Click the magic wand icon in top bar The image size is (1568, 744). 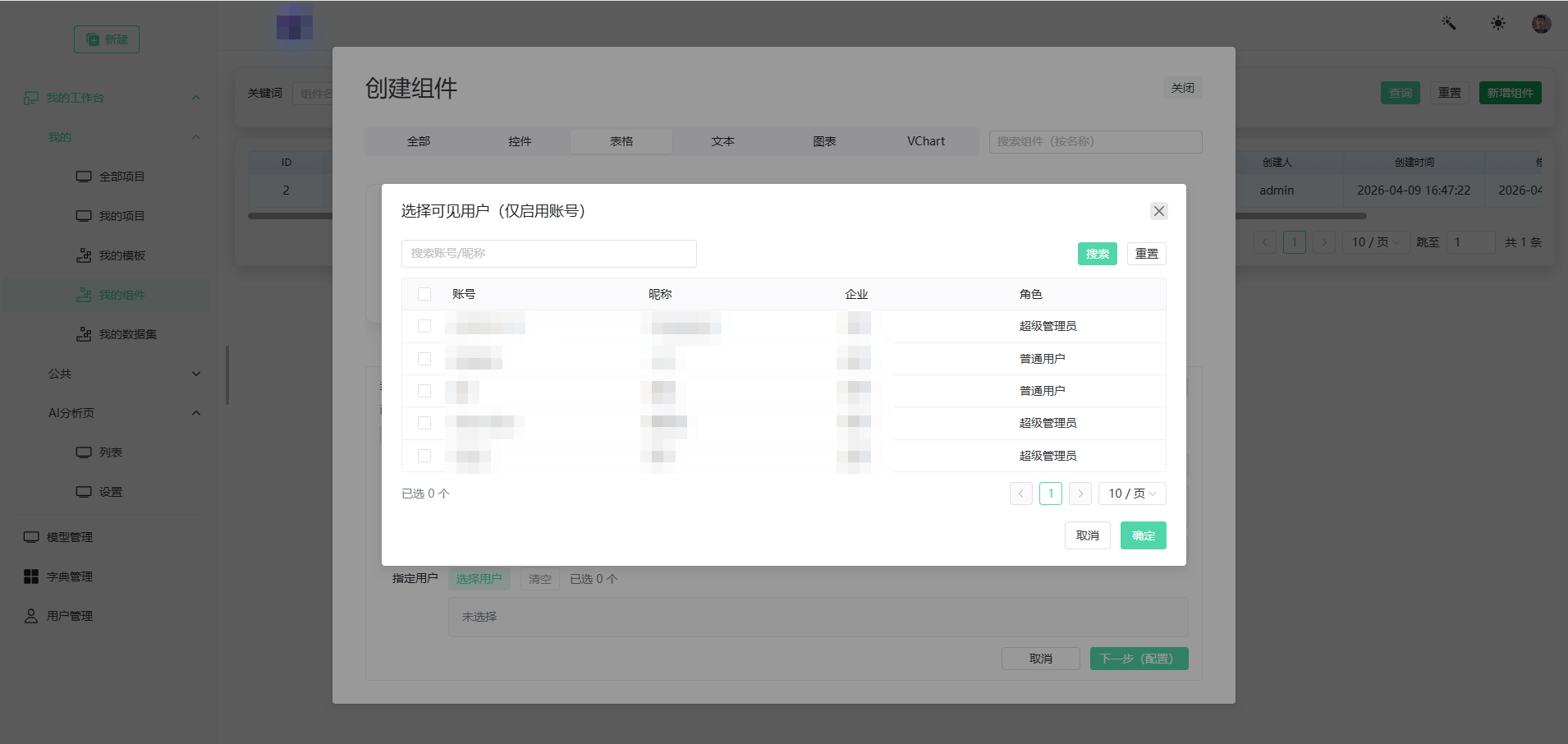click(1449, 23)
